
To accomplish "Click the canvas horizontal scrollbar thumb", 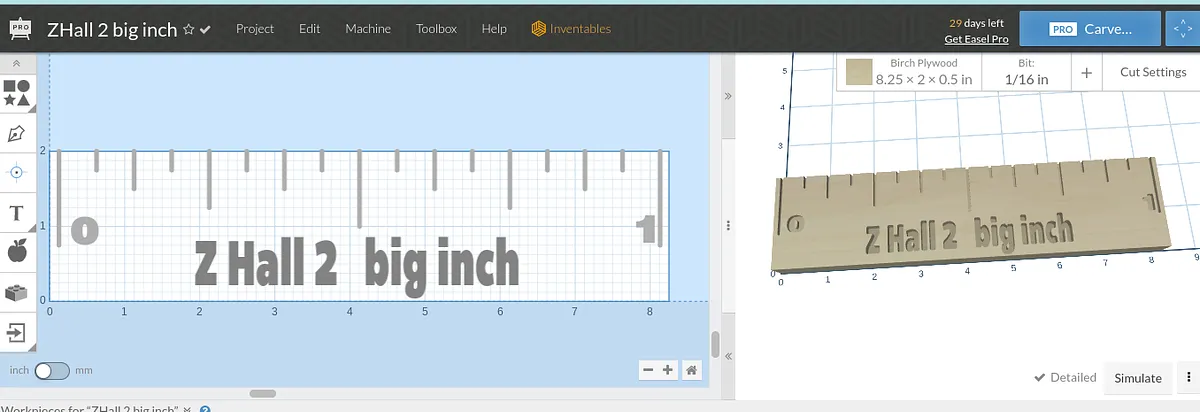I will 262,394.
